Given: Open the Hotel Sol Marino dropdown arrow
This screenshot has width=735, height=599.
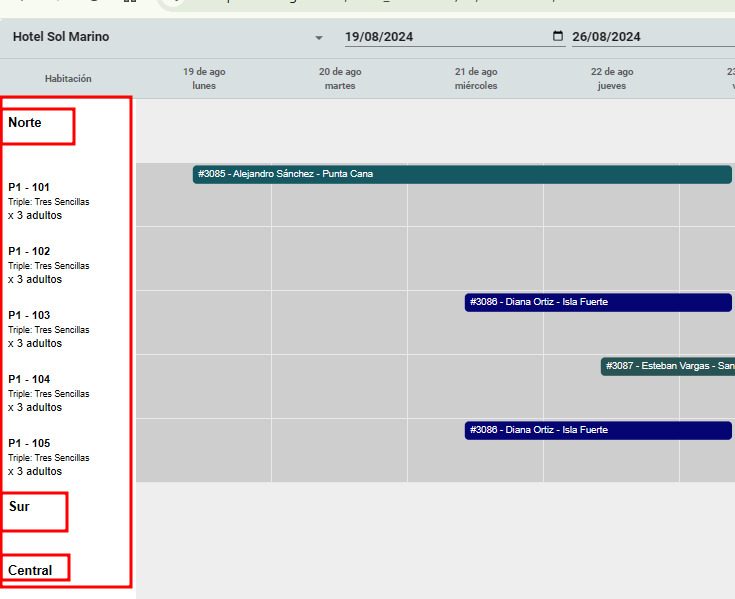Looking at the screenshot, I should tap(319, 38).
